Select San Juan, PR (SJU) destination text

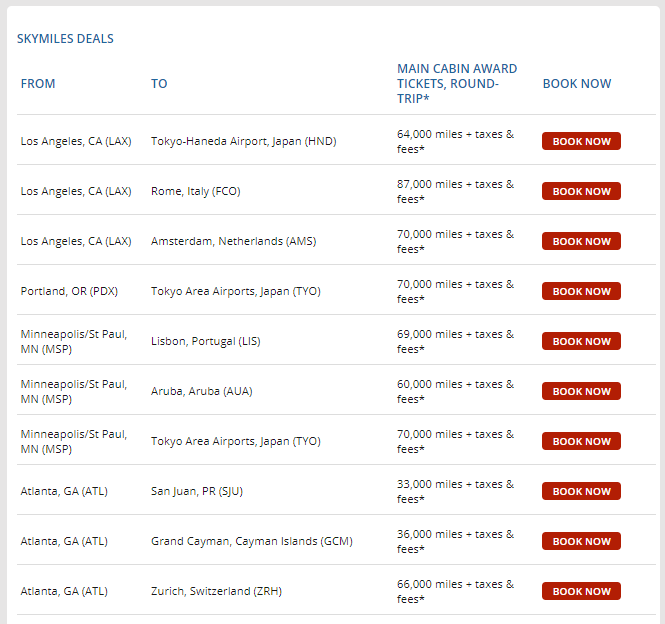[x=197, y=492]
